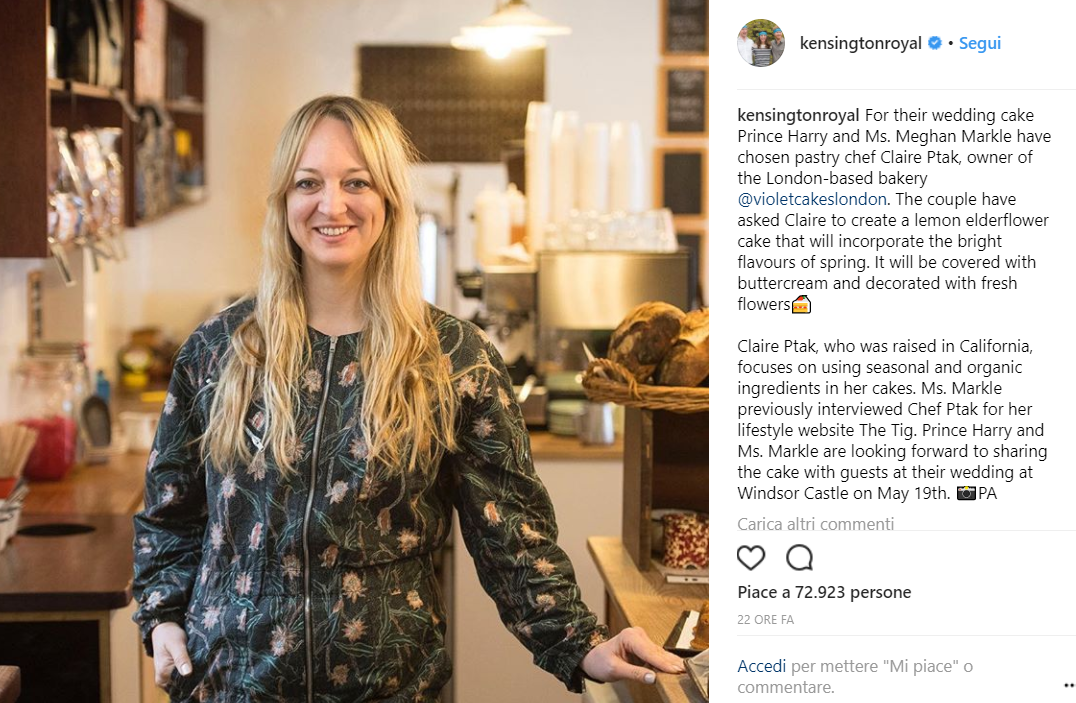Click the blue verified badge next to kensingtonroyal
Viewport: 1076px width, 703px height.
click(x=935, y=43)
